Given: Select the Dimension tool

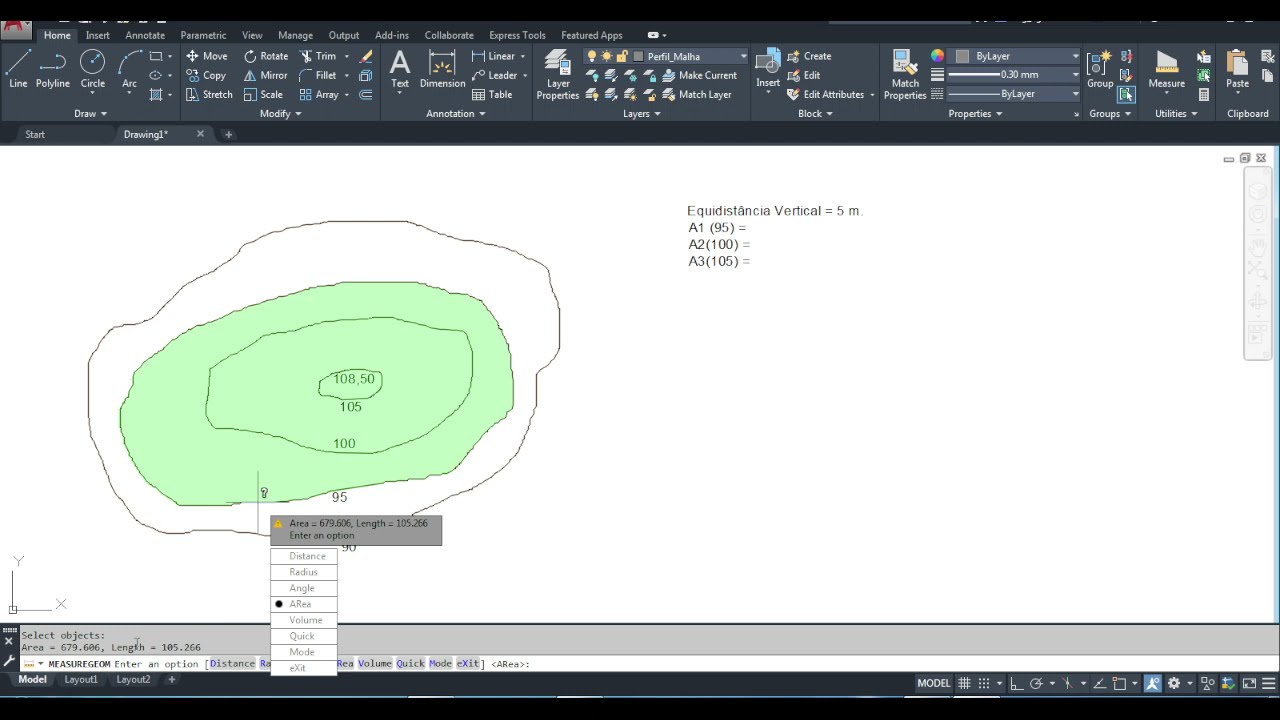Looking at the screenshot, I should point(442,69).
